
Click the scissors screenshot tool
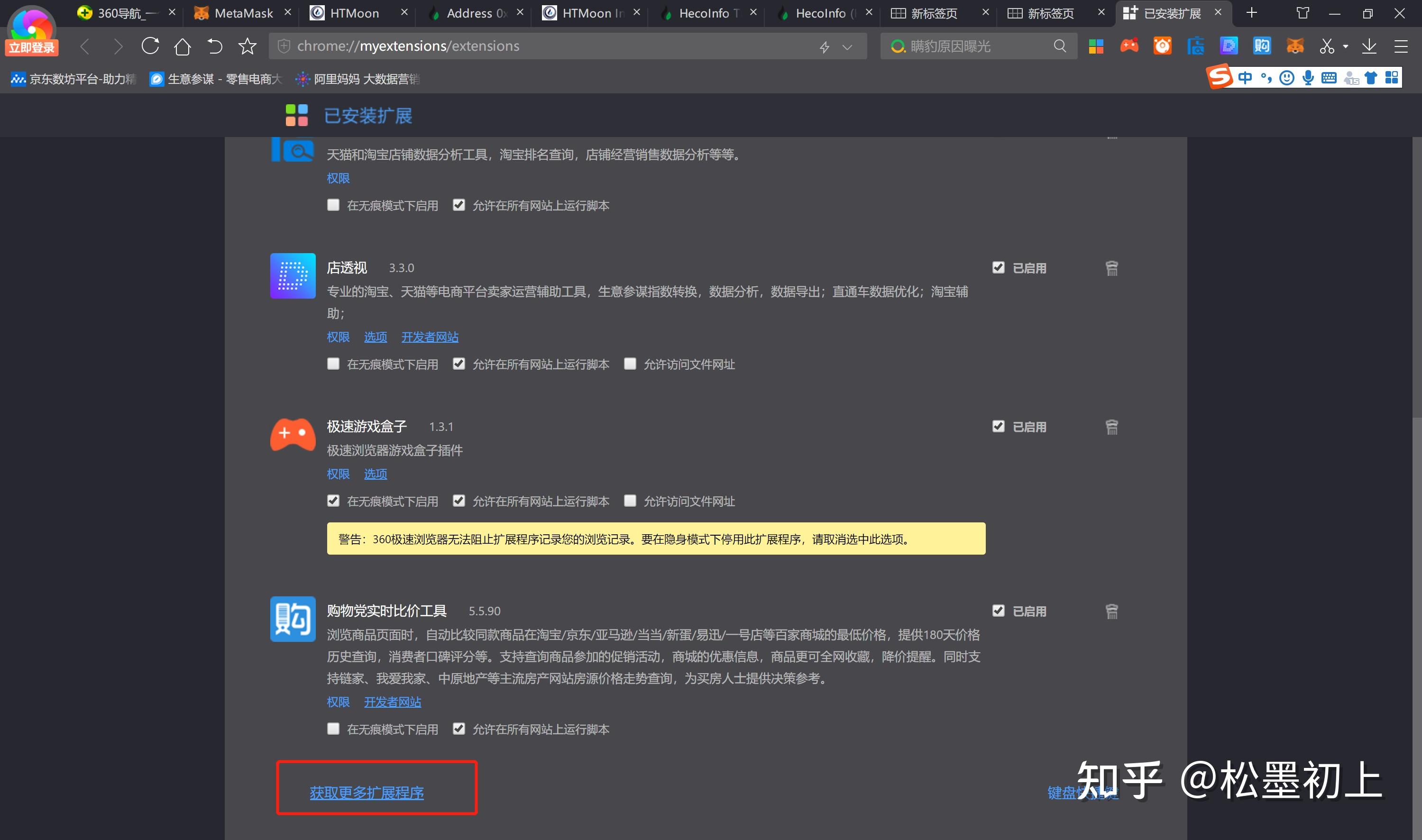tap(1327, 46)
